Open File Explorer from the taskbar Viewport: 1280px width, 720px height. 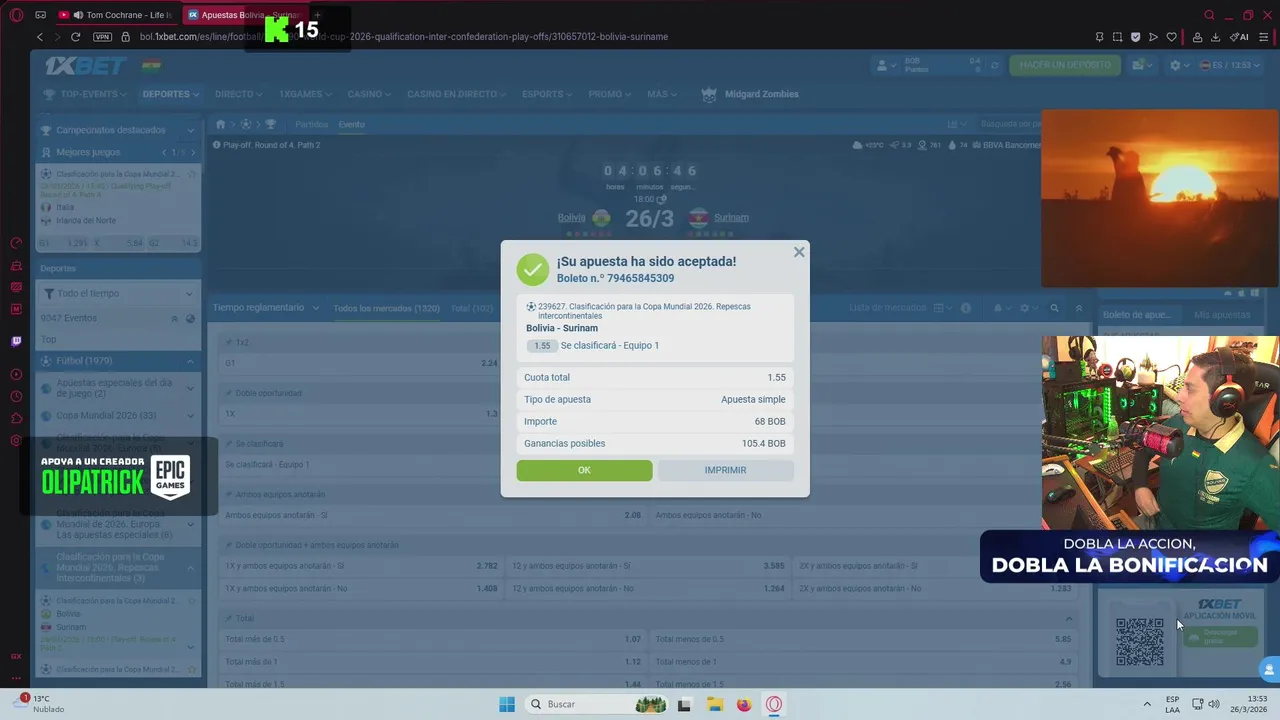click(714, 704)
